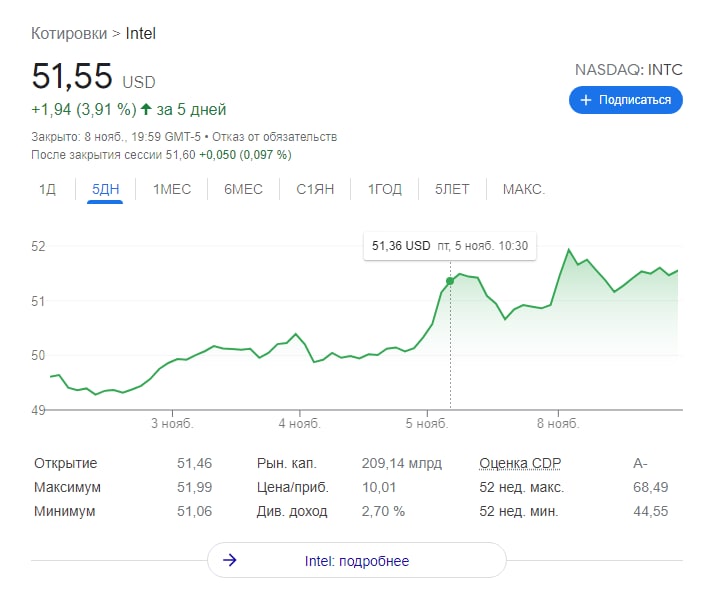Switch to the 1МЕС chart range
The image size is (727, 600).
pos(172,189)
